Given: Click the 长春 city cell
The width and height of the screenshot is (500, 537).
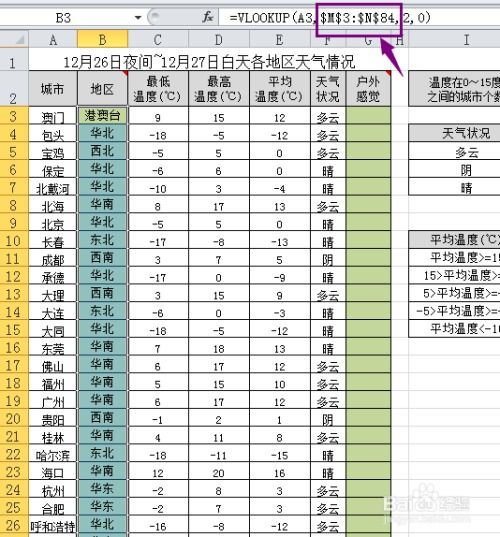Looking at the screenshot, I should coord(53,241).
